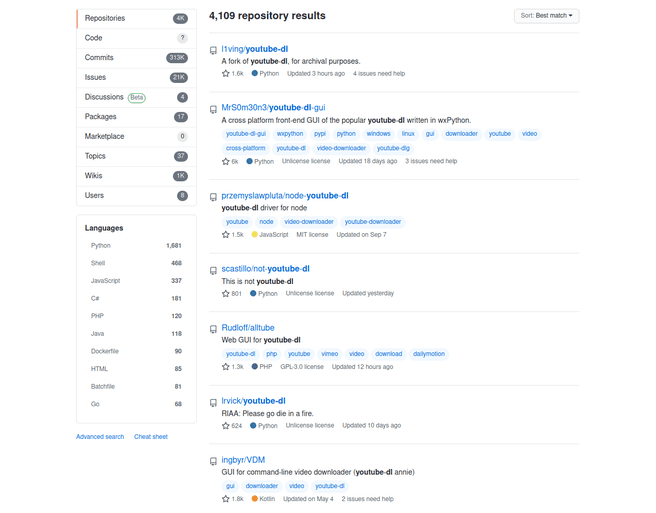Switch to the Commits results tab
Viewport: 656px width, 513px height.
point(100,58)
